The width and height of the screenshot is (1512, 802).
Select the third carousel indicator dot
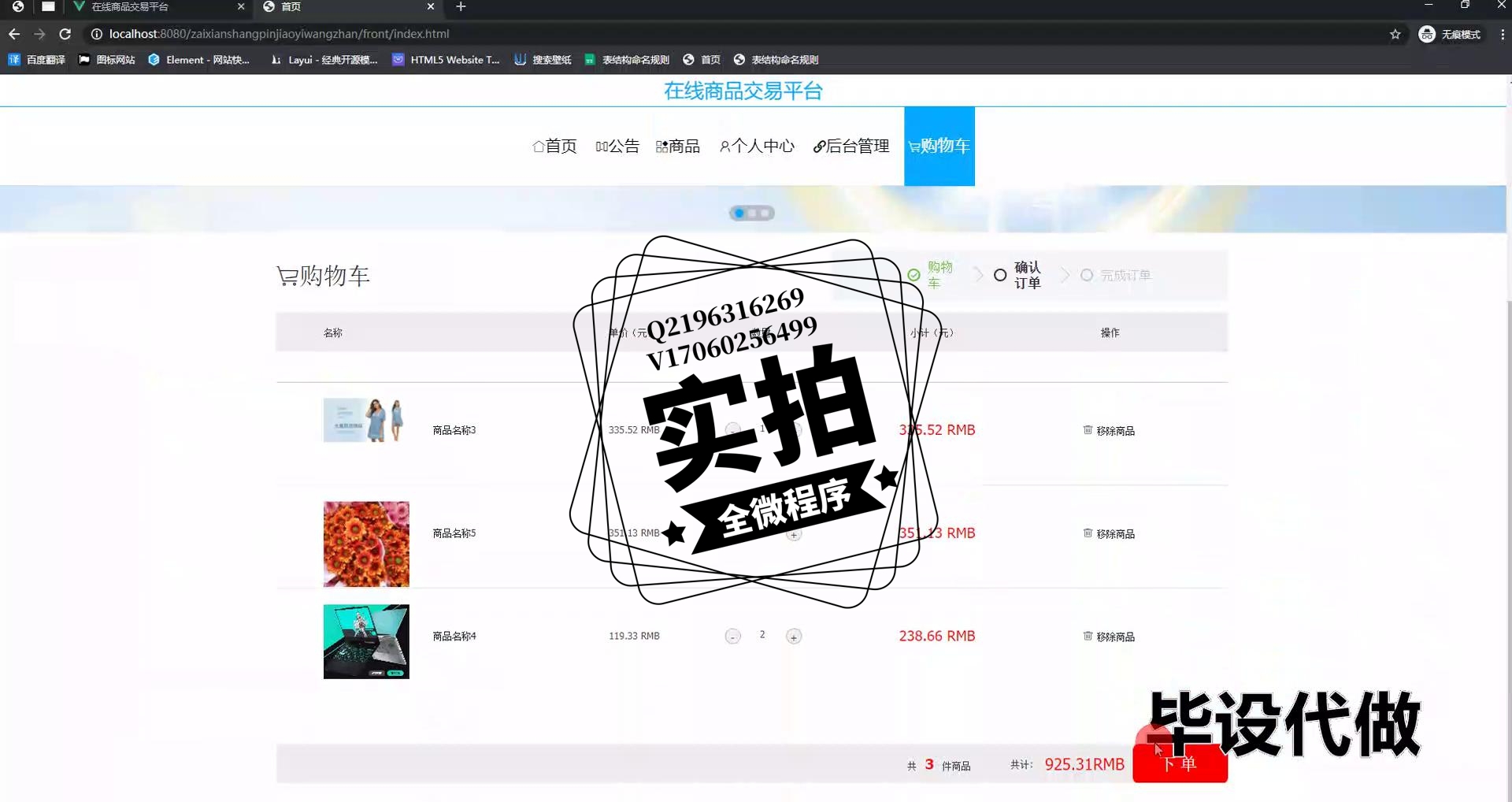point(765,213)
